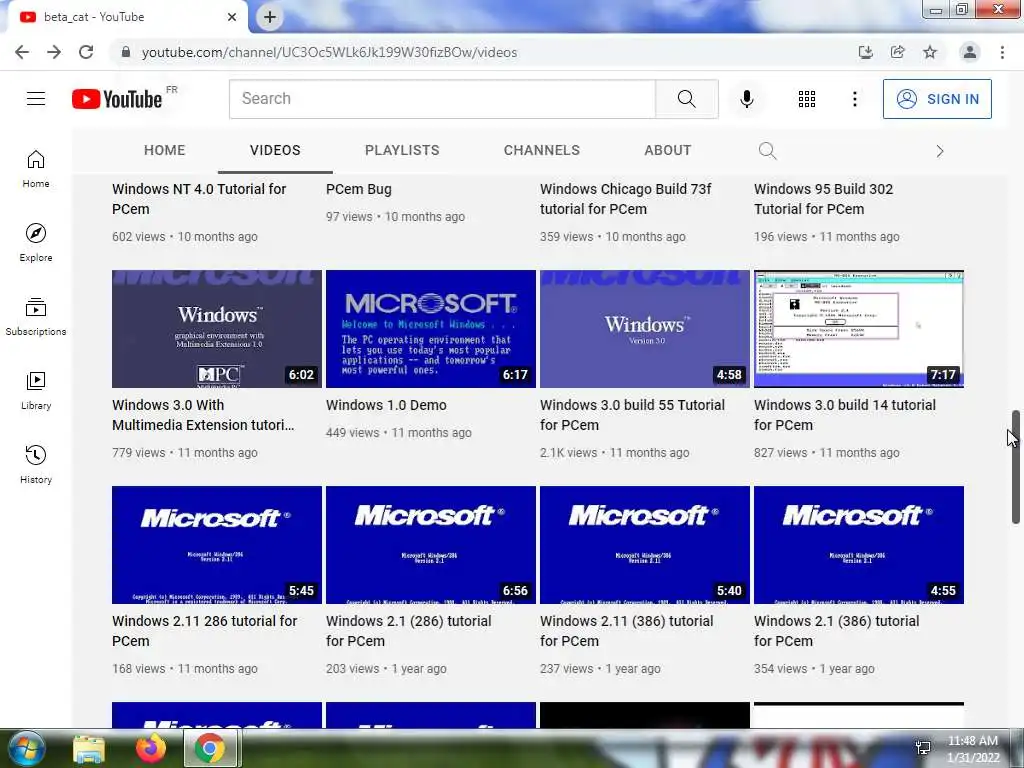The height and width of the screenshot is (768, 1024).
Task: Select the beta_cat - YouTube browser tab
Action: click(x=126, y=17)
